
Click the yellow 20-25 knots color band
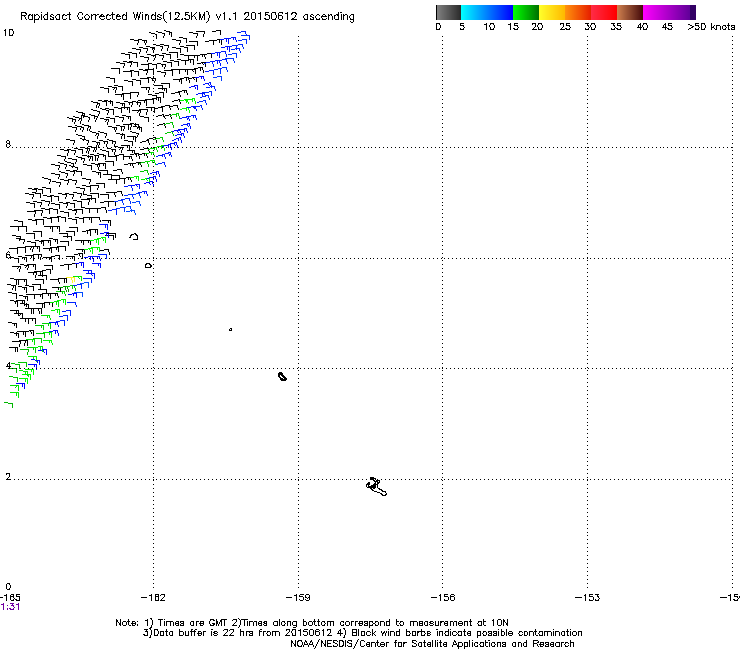(x=552, y=12)
